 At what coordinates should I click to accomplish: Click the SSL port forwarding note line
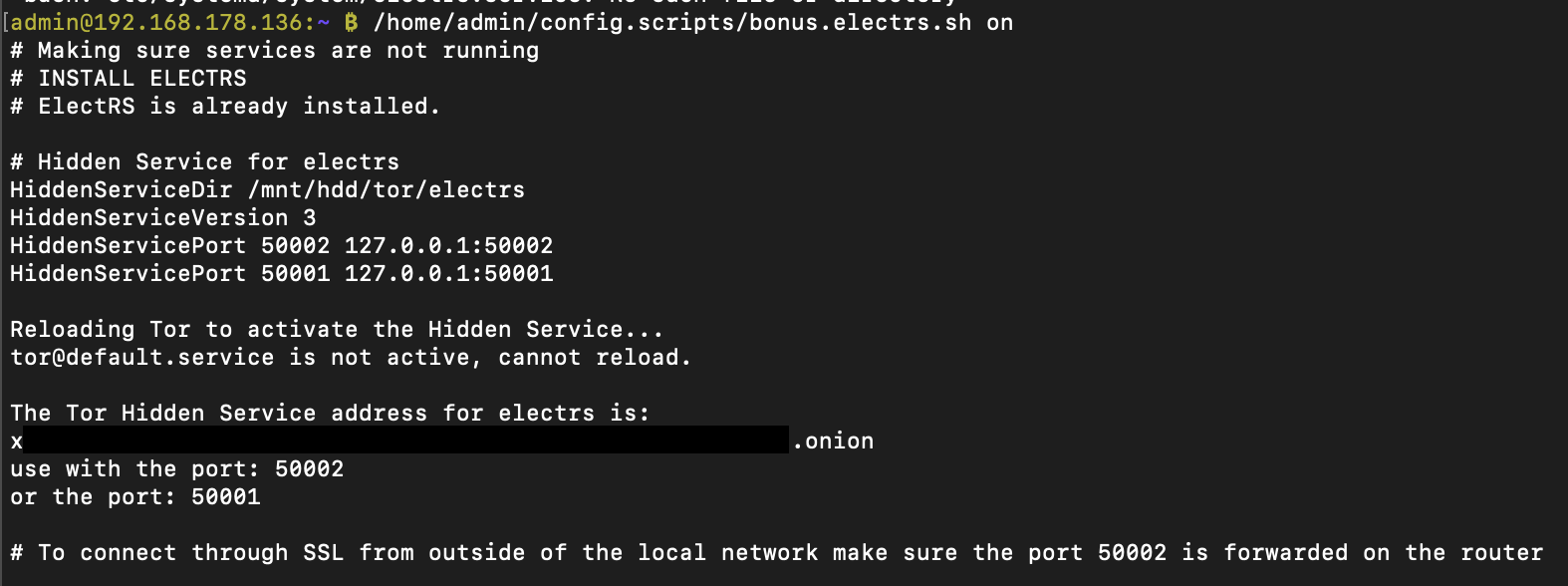pyautogui.click(x=776, y=552)
